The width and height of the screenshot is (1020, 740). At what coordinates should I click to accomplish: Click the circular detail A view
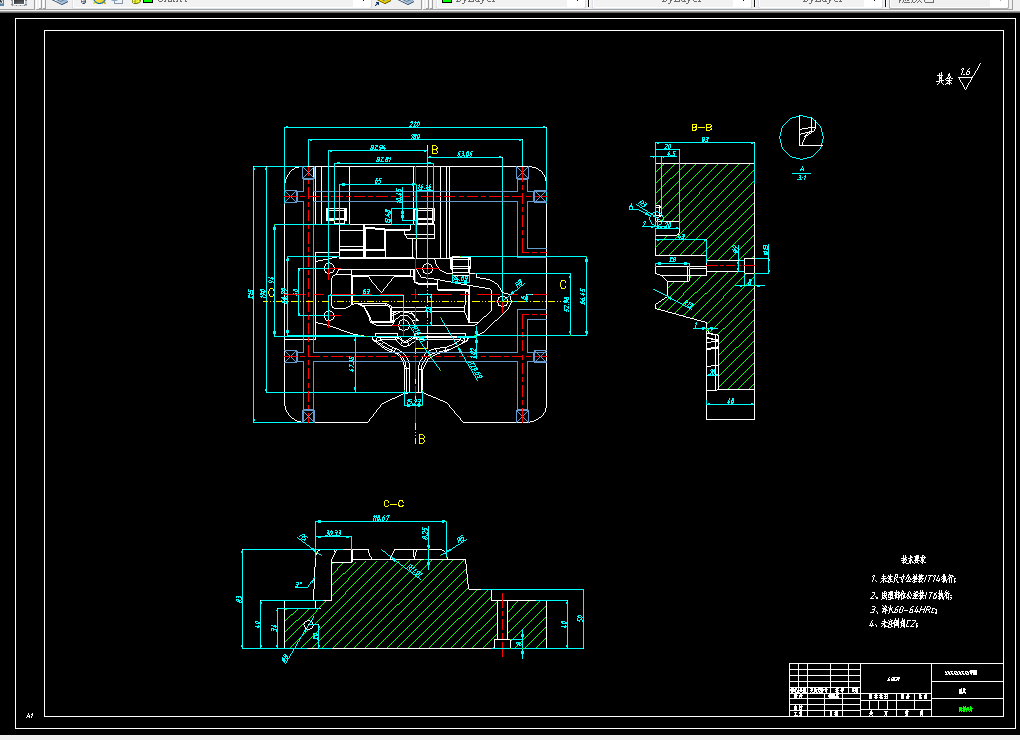[801, 137]
